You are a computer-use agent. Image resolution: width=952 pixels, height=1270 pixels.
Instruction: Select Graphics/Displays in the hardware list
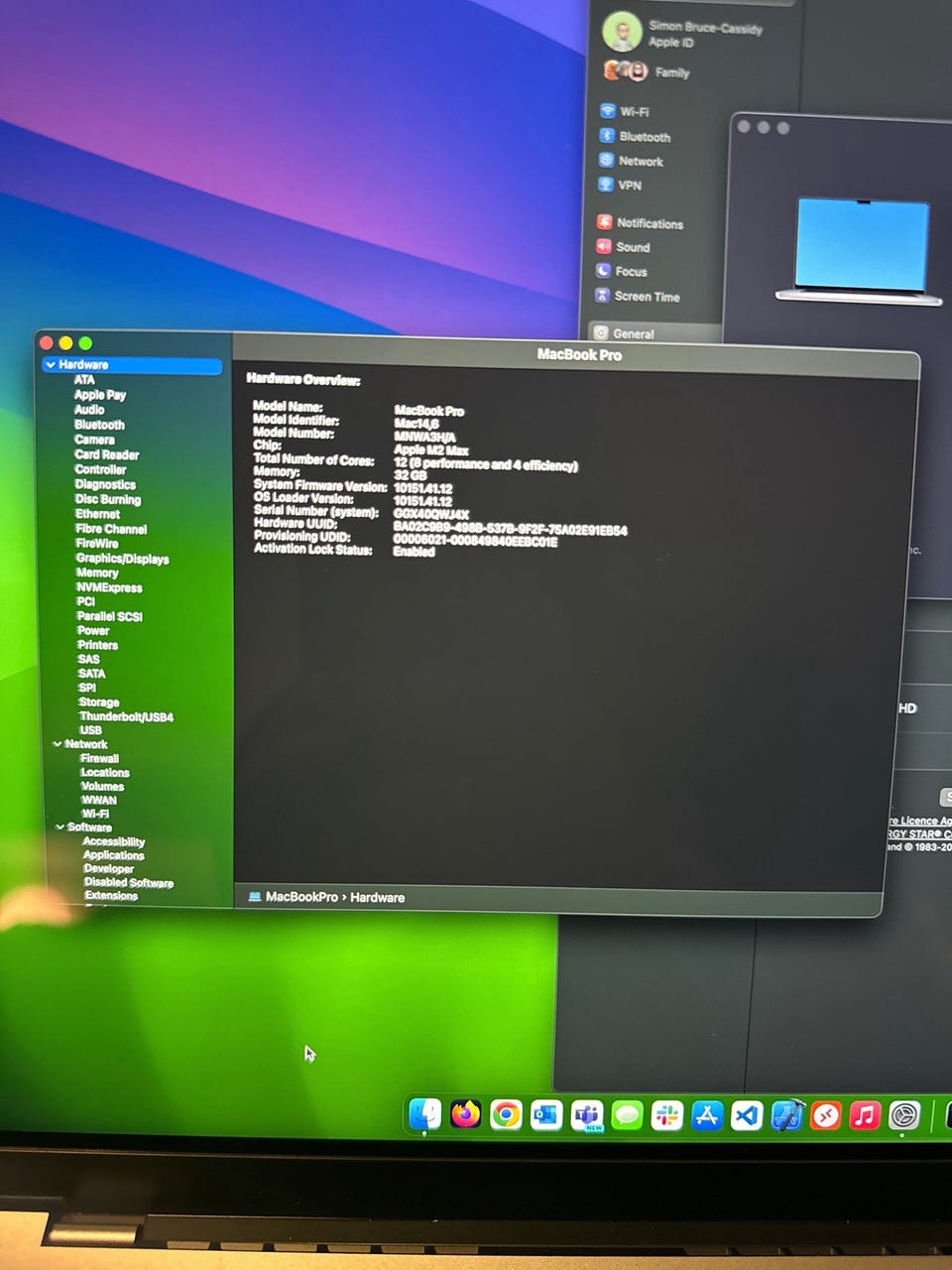[x=122, y=559]
